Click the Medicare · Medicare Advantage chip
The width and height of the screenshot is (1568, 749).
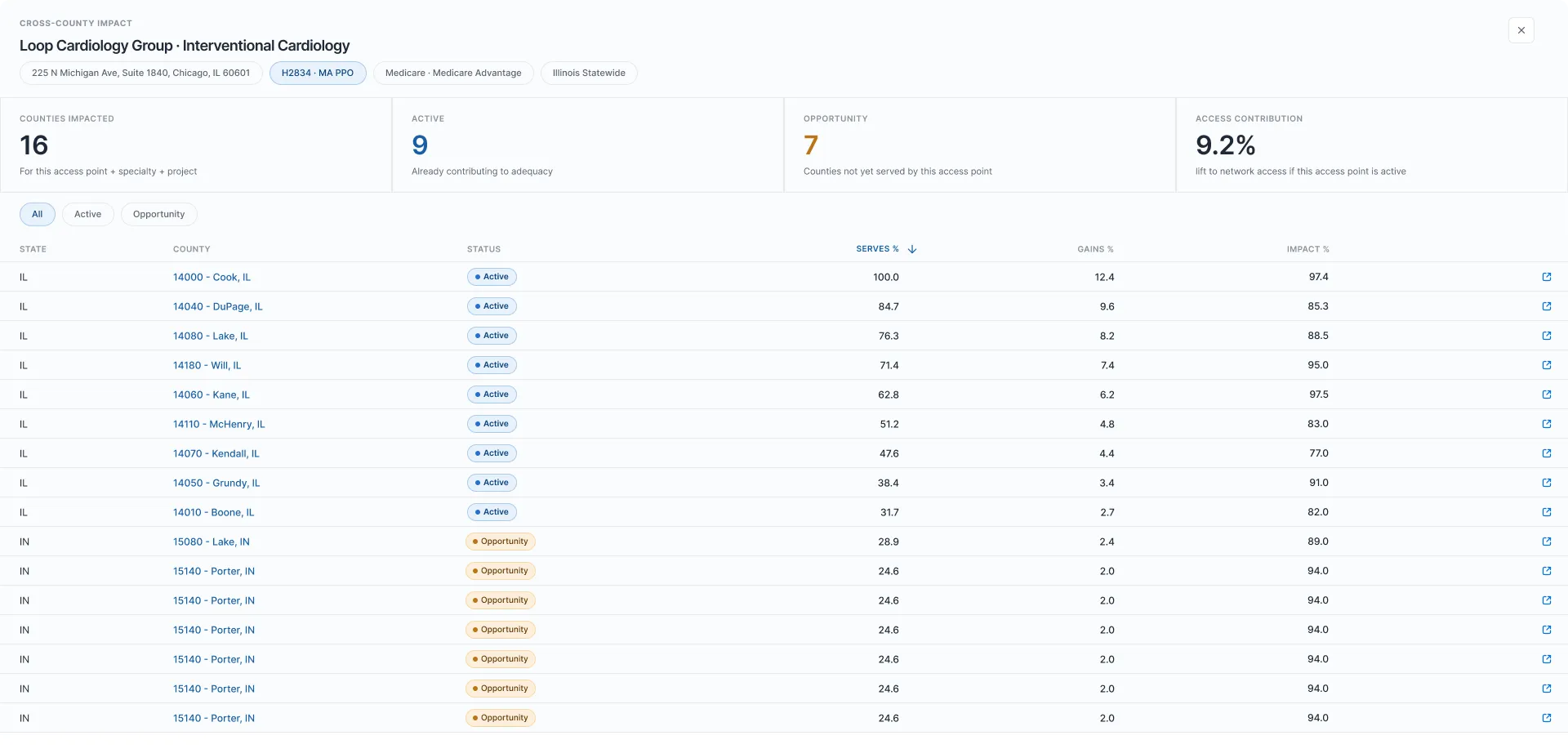coord(453,73)
